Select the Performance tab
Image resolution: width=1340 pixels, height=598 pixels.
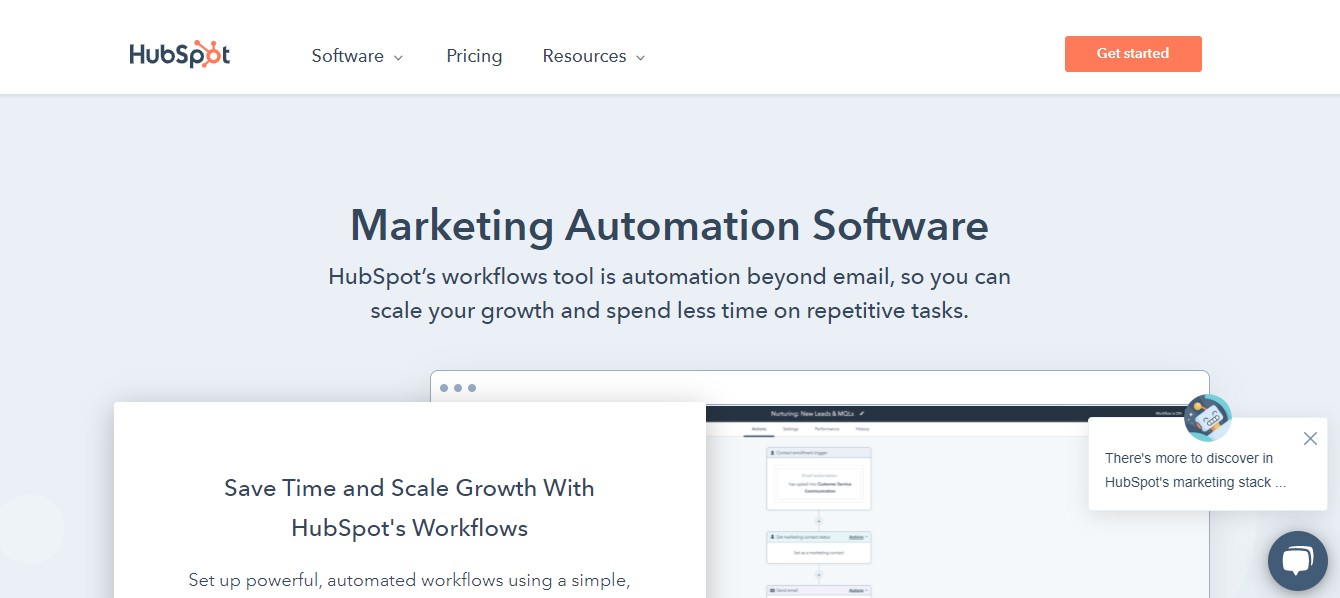(x=826, y=429)
